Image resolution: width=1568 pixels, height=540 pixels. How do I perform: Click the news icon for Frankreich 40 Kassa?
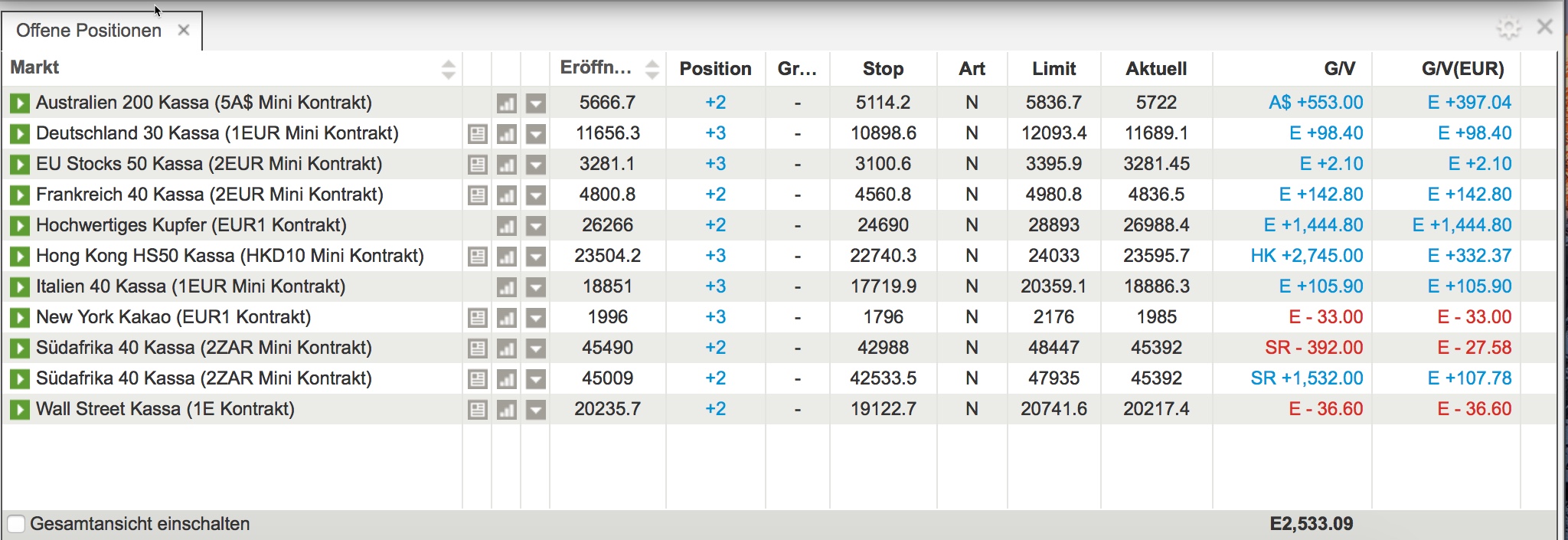[477, 195]
